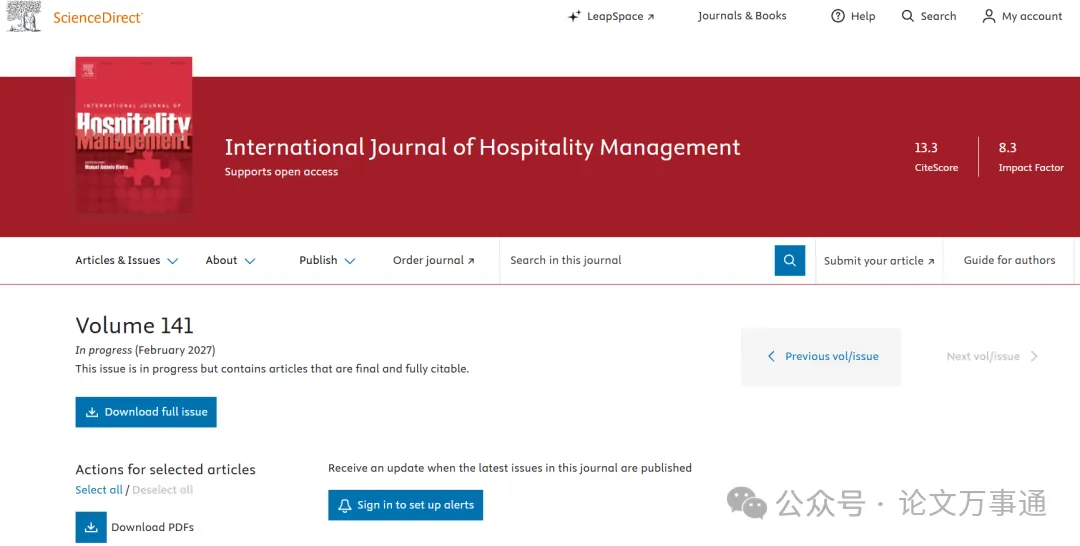Expand the About menu
This screenshot has height=546, width=1080.
(231, 260)
